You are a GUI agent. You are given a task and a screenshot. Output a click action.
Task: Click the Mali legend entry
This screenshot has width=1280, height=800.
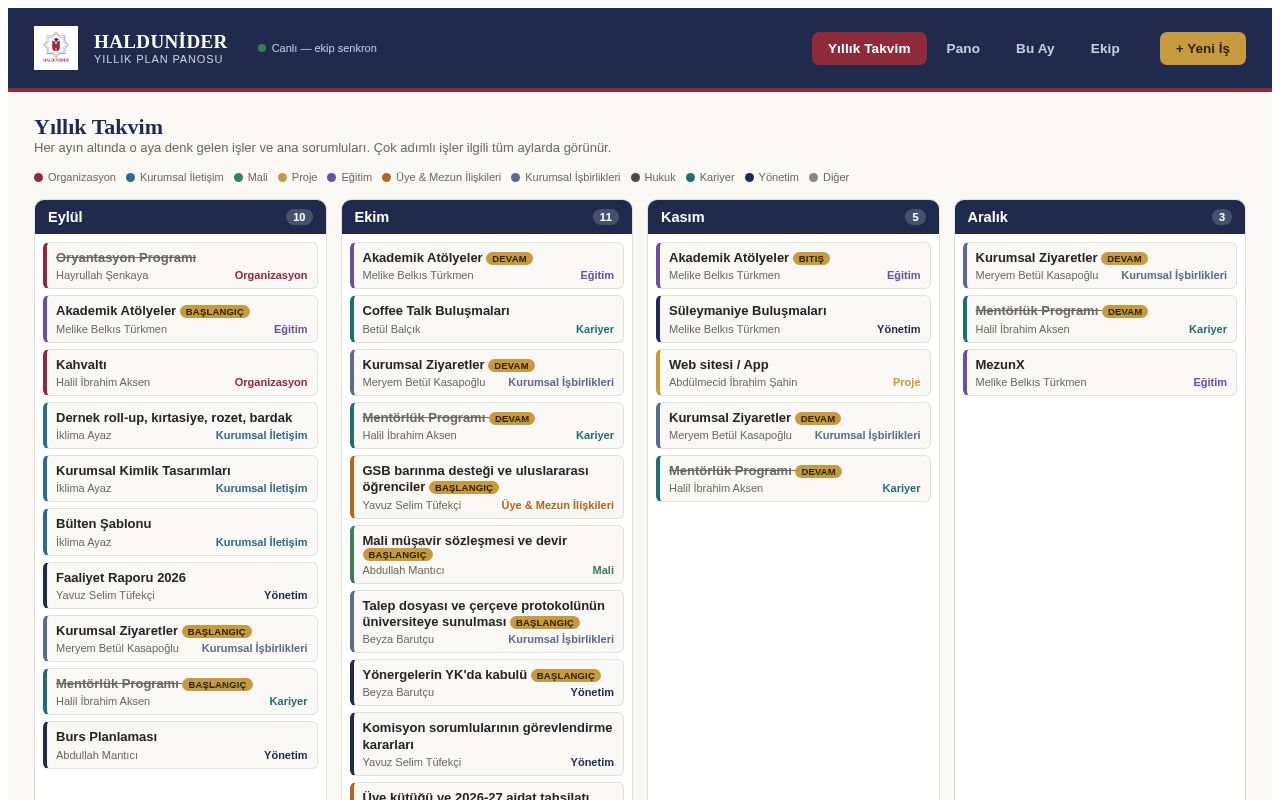pyautogui.click(x=251, y=177)
